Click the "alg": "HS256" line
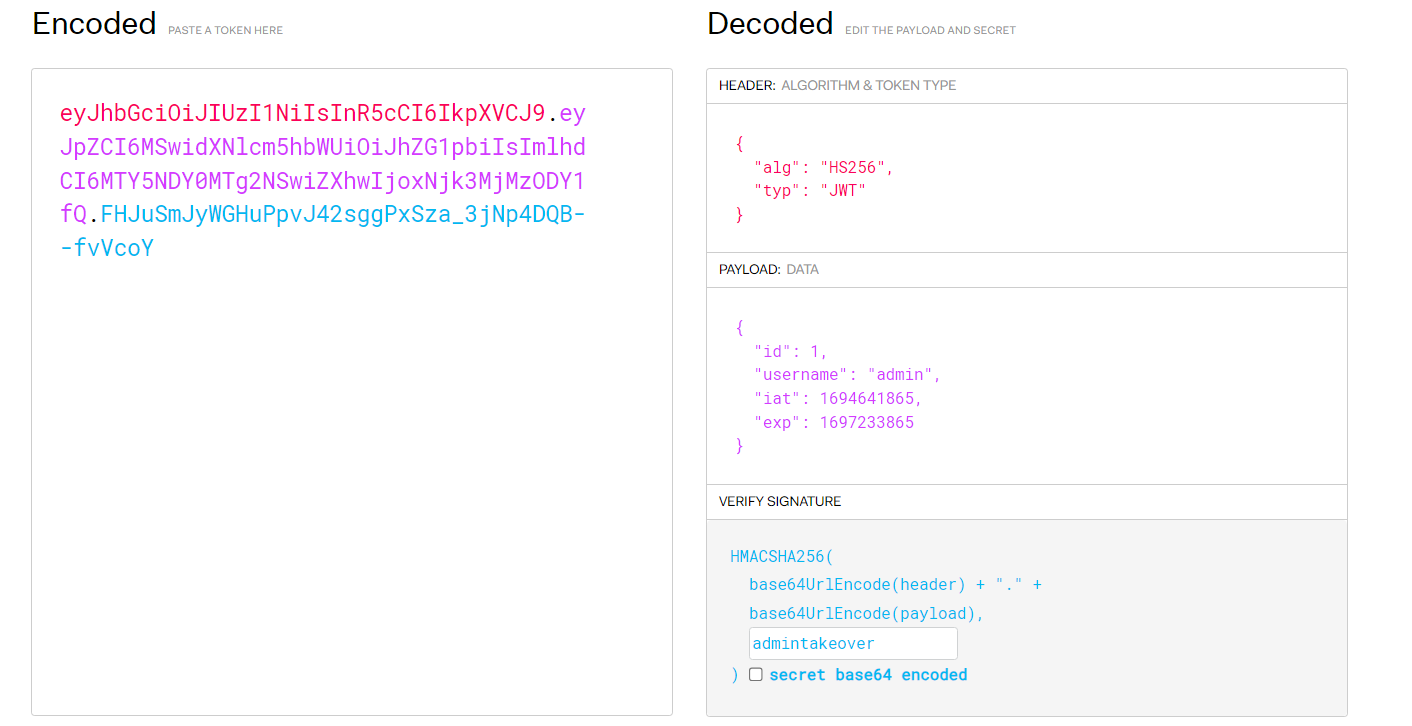This screenshot has height=726, width=1412. pos(824,167)
